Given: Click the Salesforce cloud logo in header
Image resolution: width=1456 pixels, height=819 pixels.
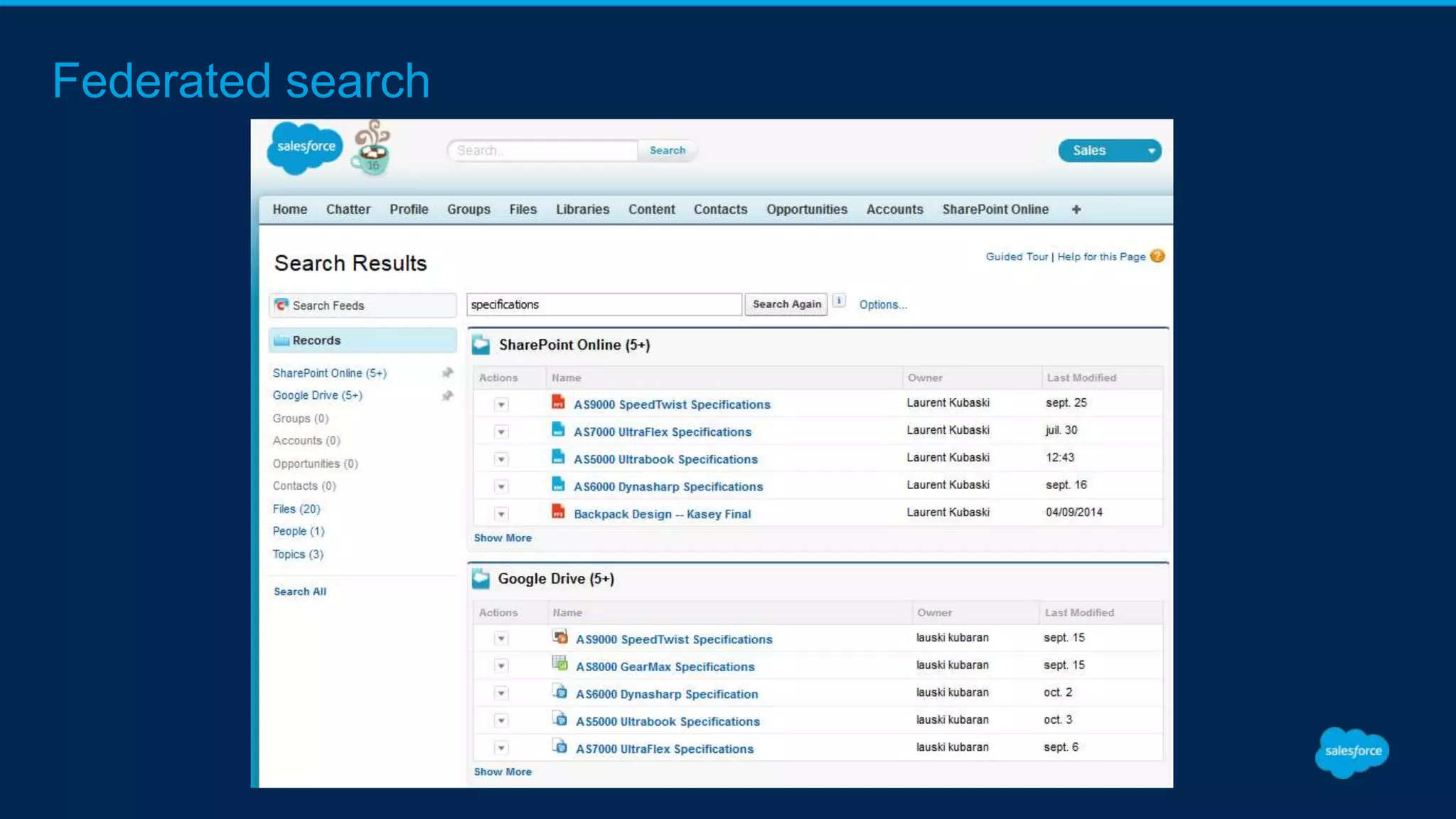Looking at the screenshot, I should pyautogui.click(x=305, y=148).
